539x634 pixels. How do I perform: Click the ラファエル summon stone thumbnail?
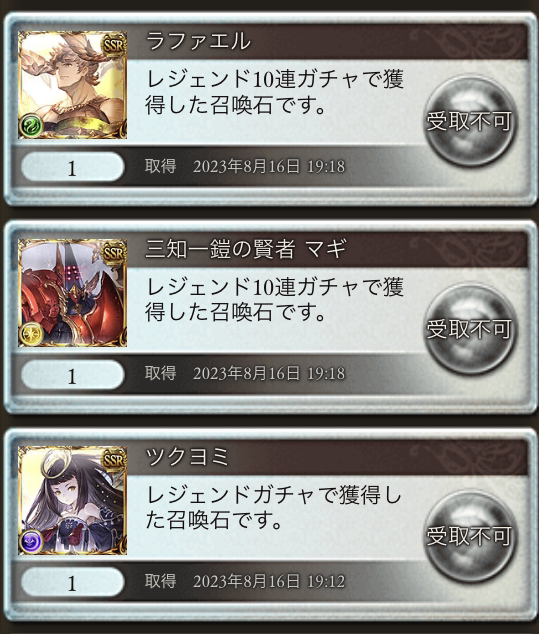pos(73,85)
